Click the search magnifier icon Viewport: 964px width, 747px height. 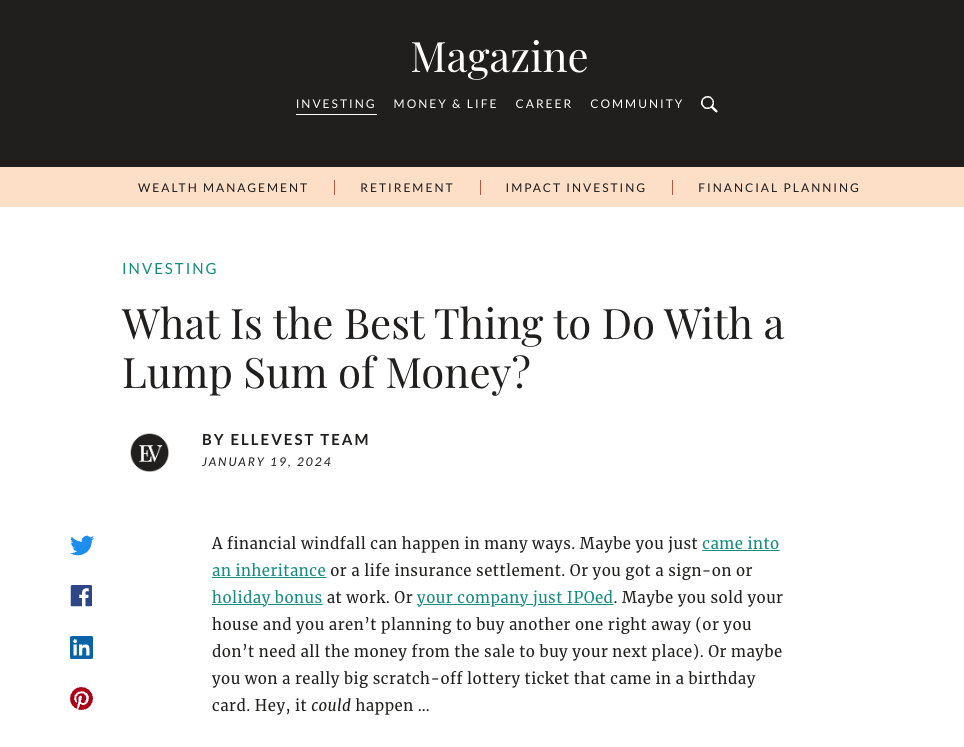pyautogui.click(x=709, y=104)
